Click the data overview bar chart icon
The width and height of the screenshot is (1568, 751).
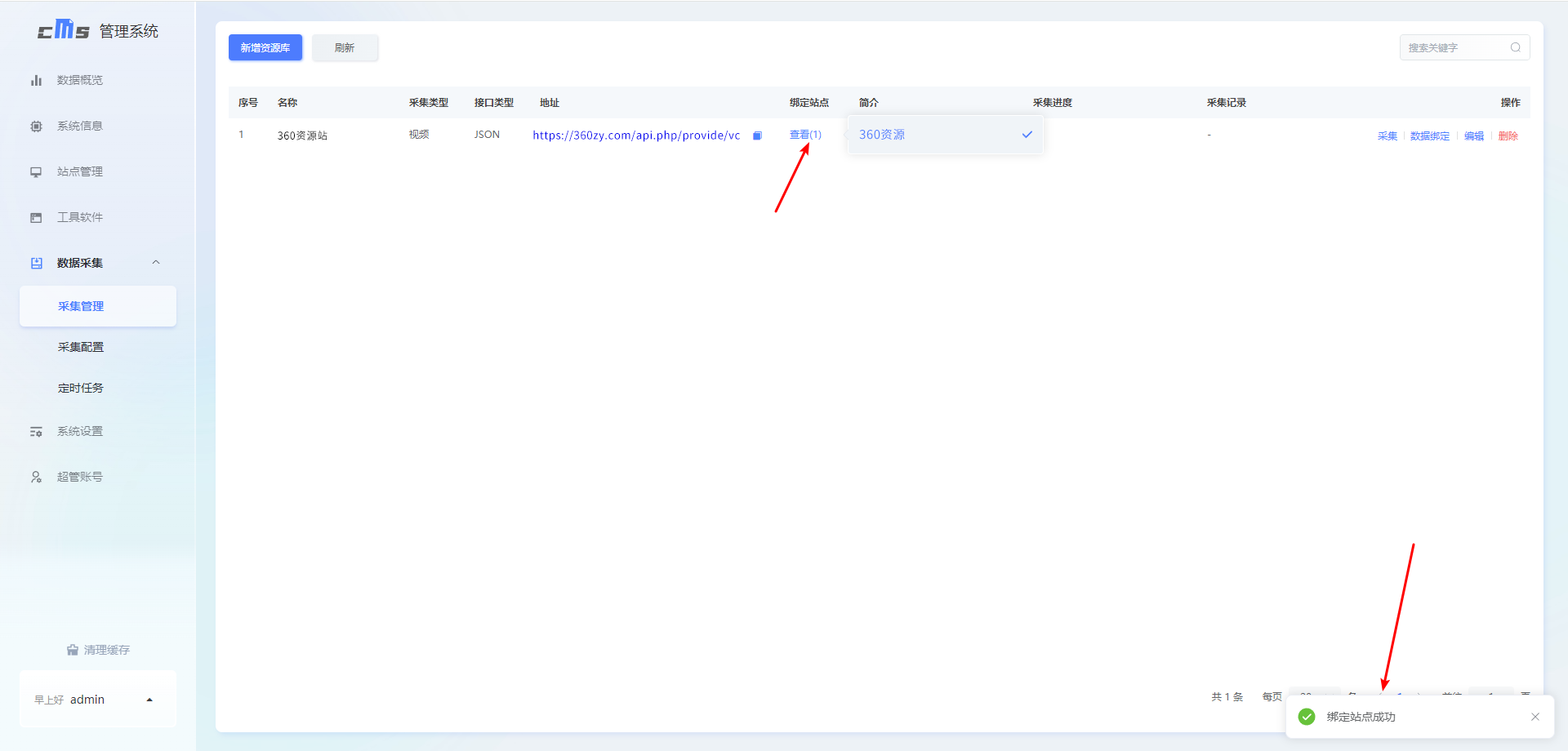click(x=36, y=80)
